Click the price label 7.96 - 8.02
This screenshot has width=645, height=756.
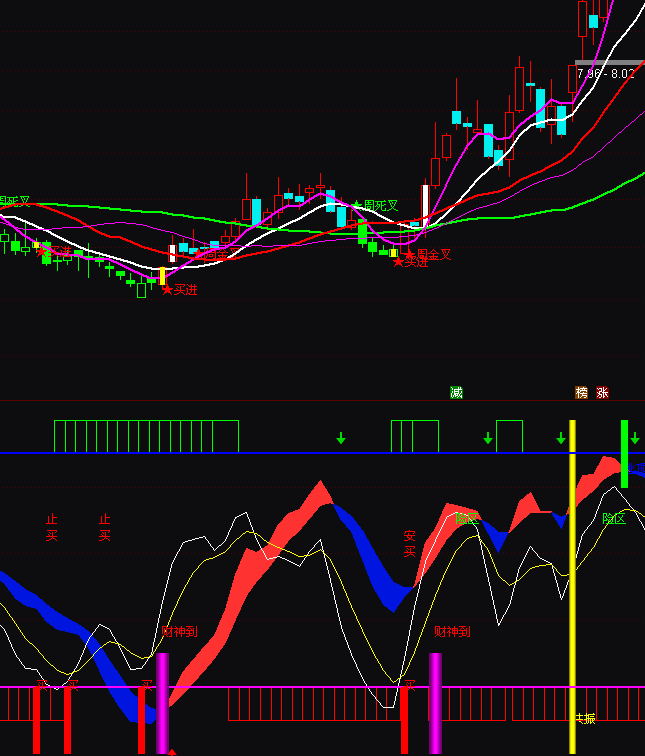pos(606,73)
